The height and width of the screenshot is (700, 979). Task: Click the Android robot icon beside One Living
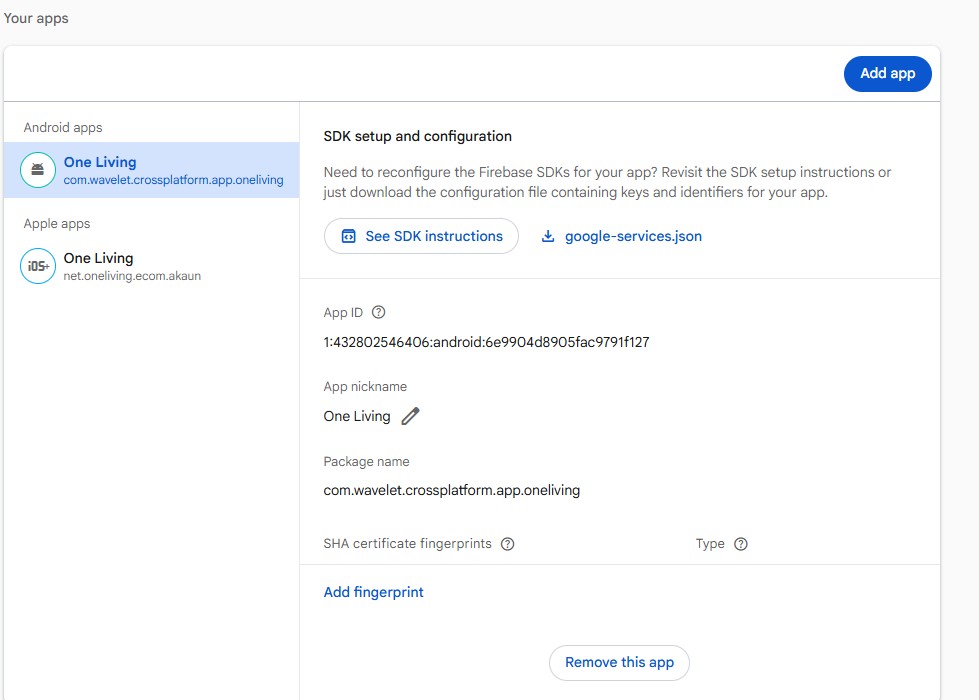pyautogui.click(x=37, y=169)
